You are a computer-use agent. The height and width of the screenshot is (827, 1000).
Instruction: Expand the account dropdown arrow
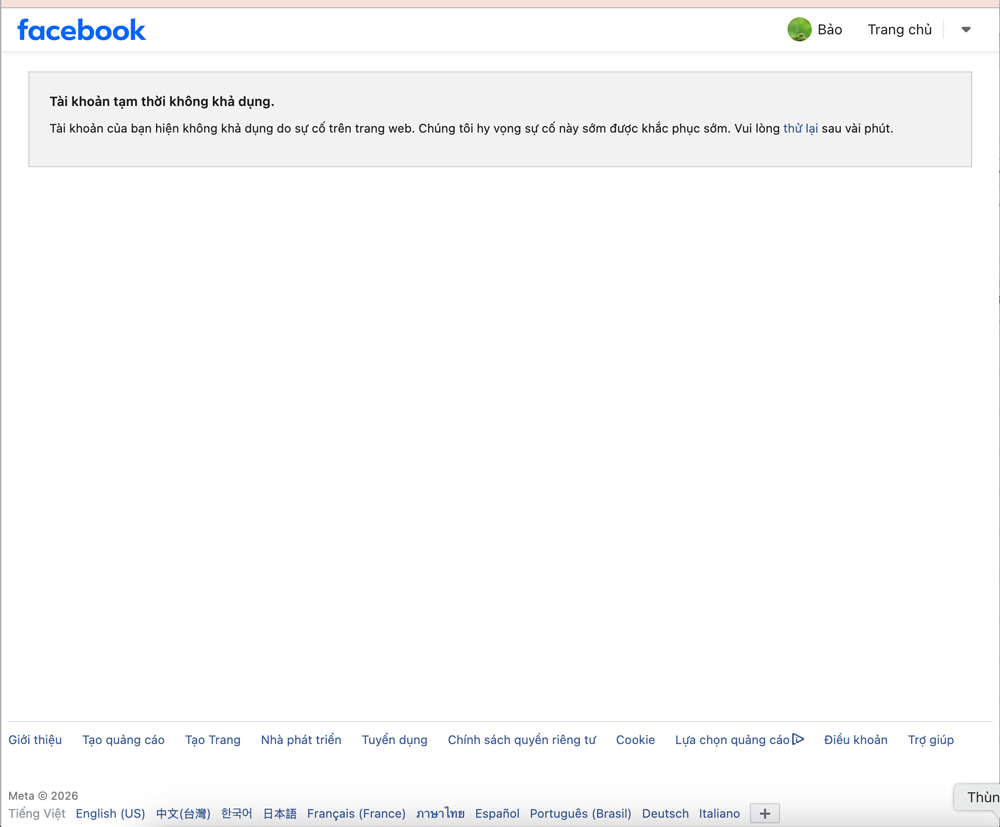(x=966, y=30)
